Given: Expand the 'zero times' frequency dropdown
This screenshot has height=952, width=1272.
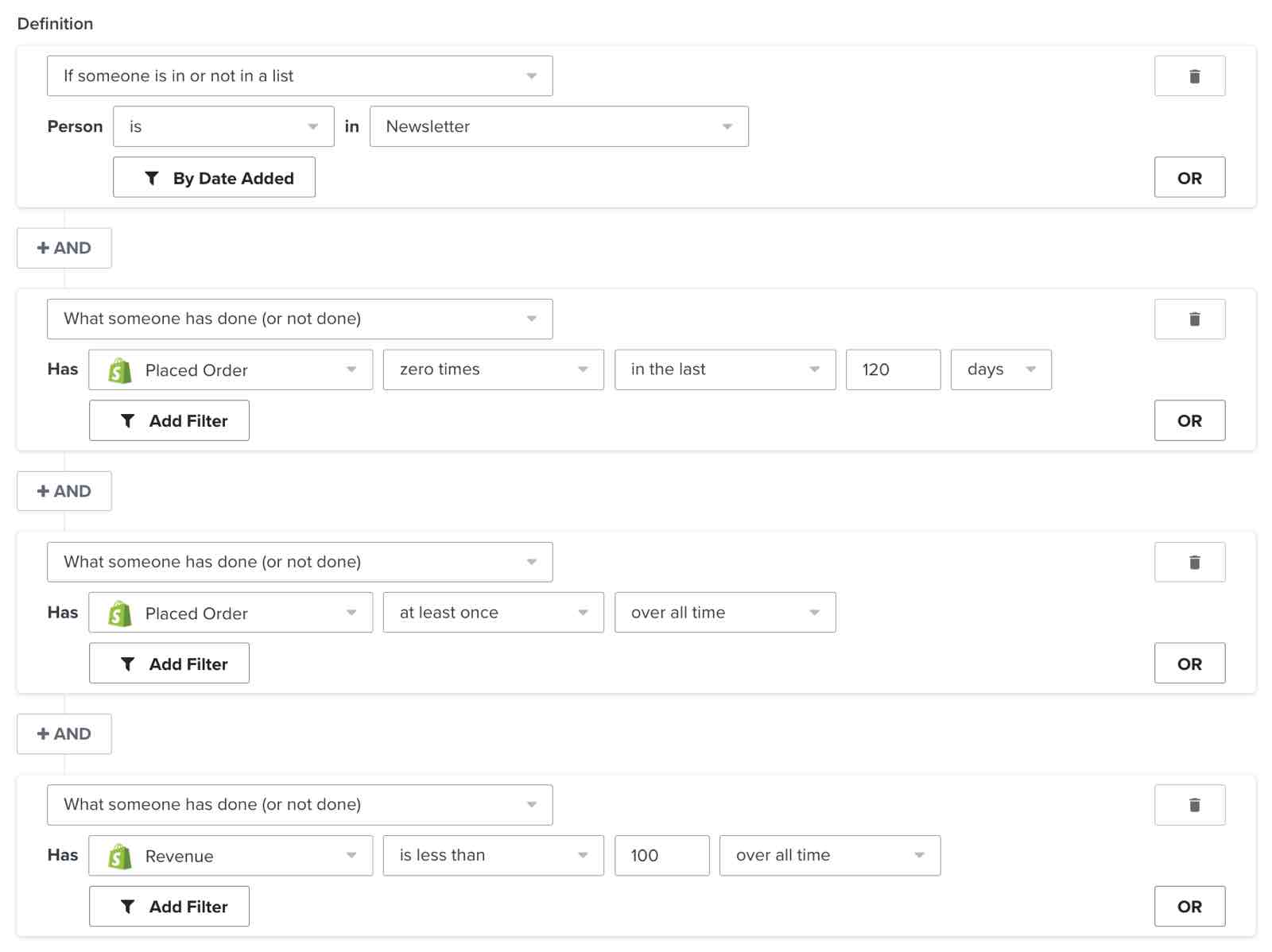Looking at the screenshot, I should [493, 370].
